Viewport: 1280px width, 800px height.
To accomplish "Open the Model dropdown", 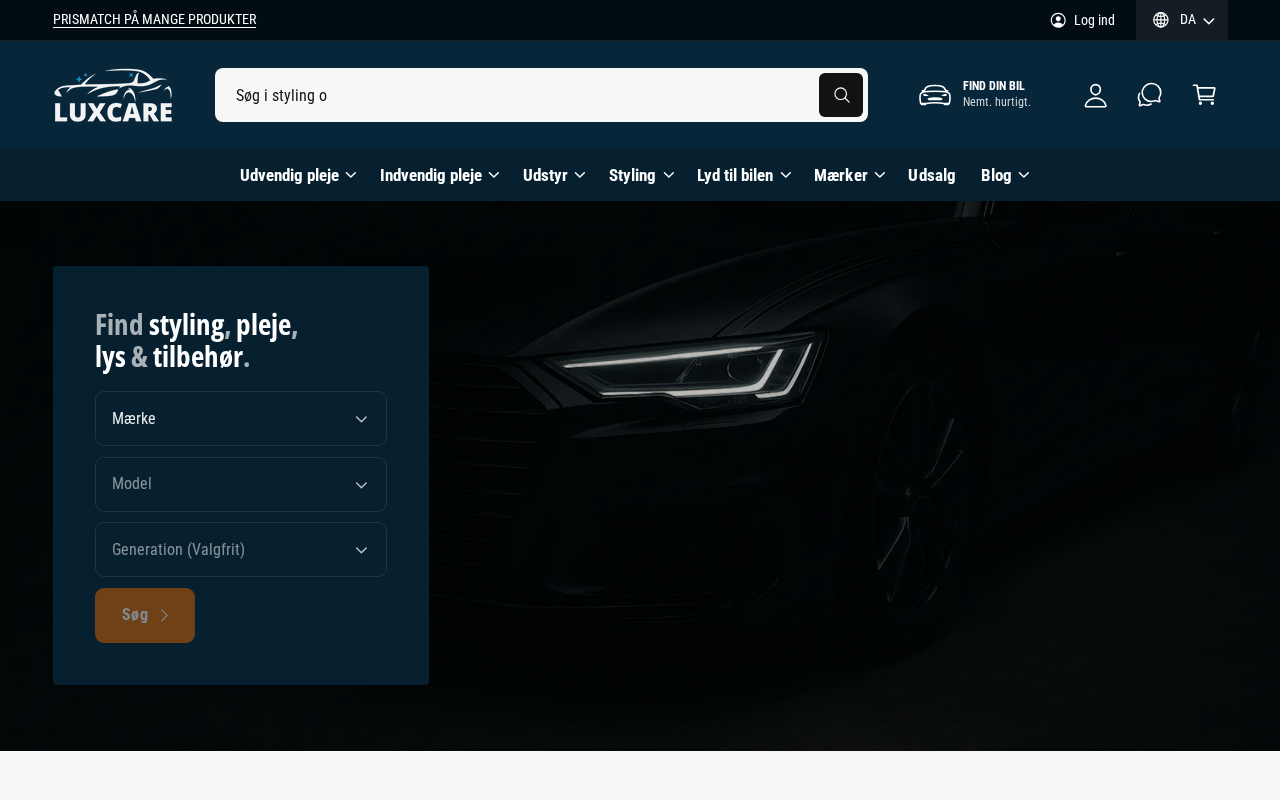I will coord(241,484).
